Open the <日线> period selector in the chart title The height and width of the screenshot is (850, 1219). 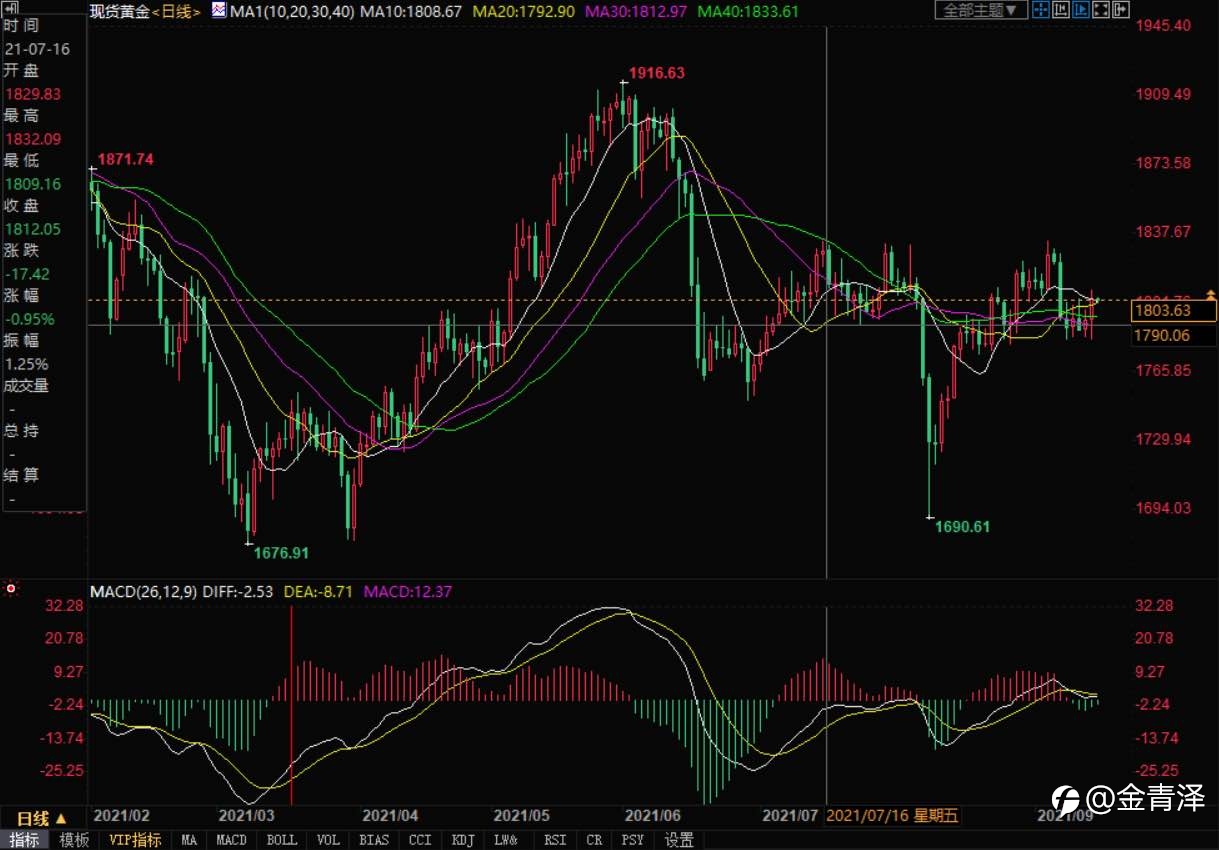pos(177,11)
